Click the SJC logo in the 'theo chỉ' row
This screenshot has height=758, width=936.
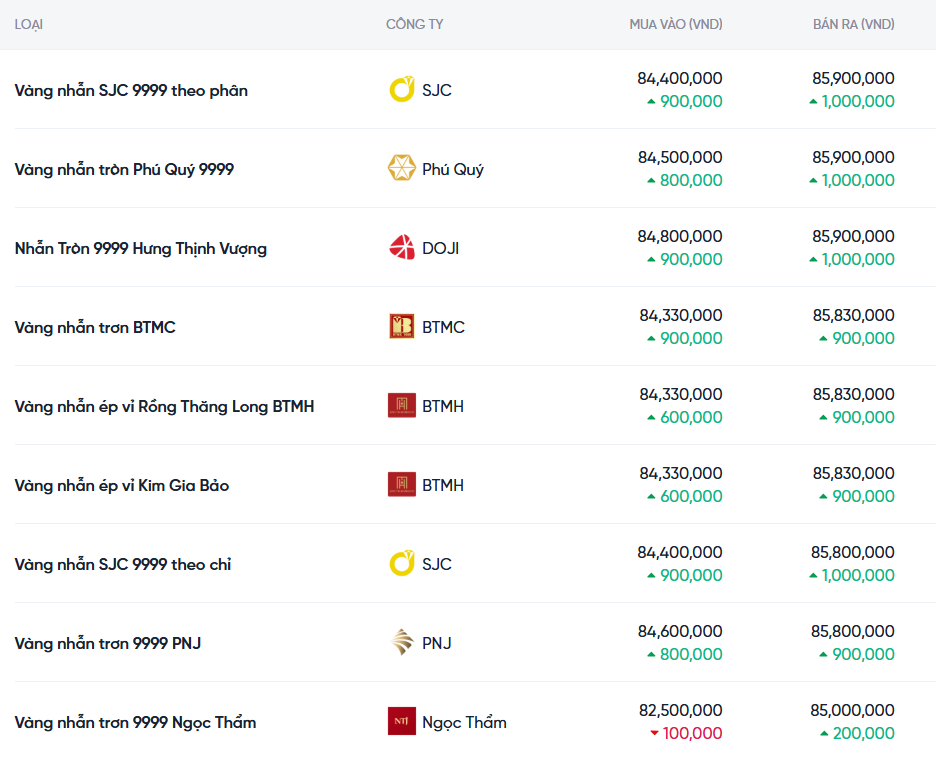[x=401, y=564]
